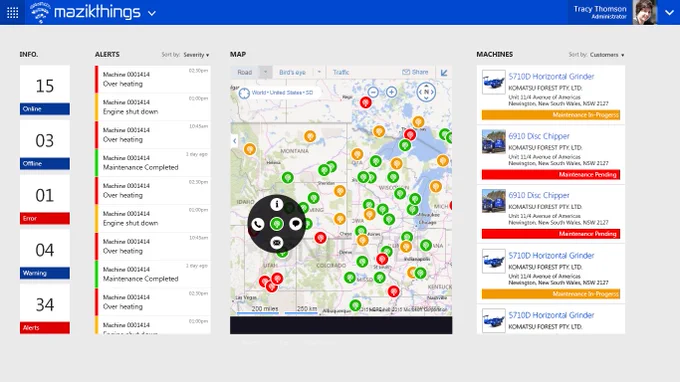This screenshot has height=382, width=680.
Task: Click the mazikthings wifi logo icon
Action: [40, 12]
